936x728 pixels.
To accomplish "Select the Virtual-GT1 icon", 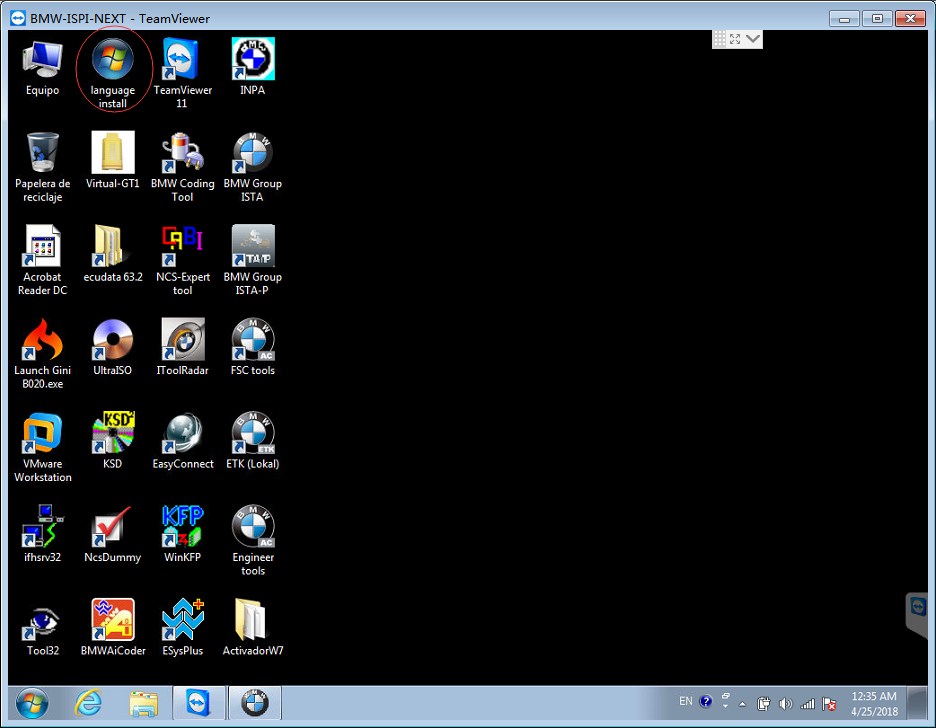I will pyautogui.click(x=113, y=160).
